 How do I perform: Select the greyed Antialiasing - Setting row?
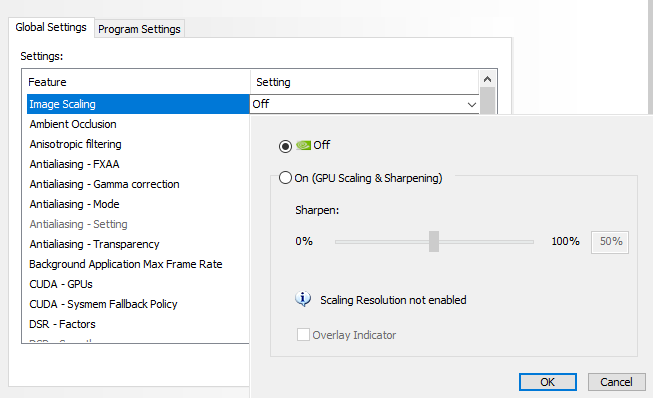coord(138,224)
